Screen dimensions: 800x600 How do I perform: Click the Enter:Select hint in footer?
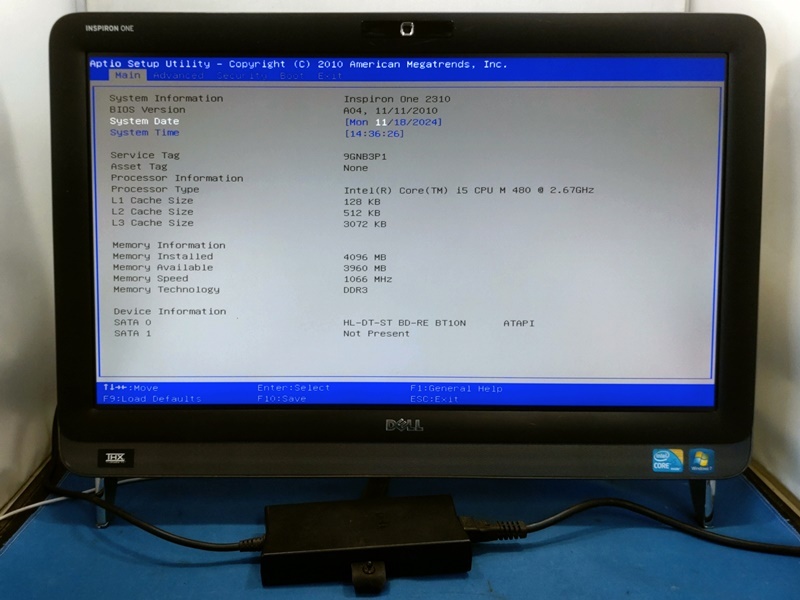294,388
